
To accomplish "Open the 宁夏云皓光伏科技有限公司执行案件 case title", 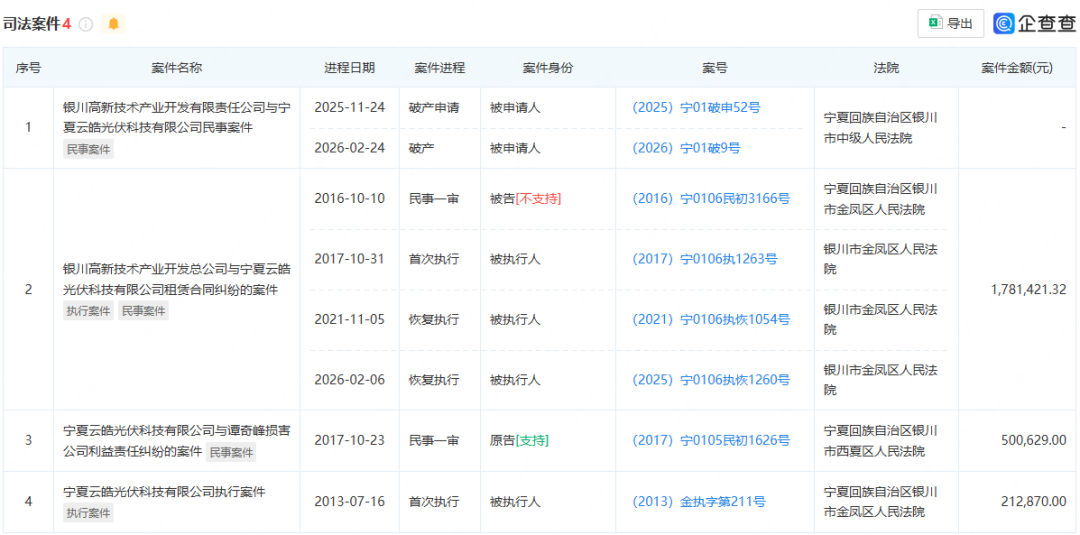I will pyautogui.click(x=164, y=492).
